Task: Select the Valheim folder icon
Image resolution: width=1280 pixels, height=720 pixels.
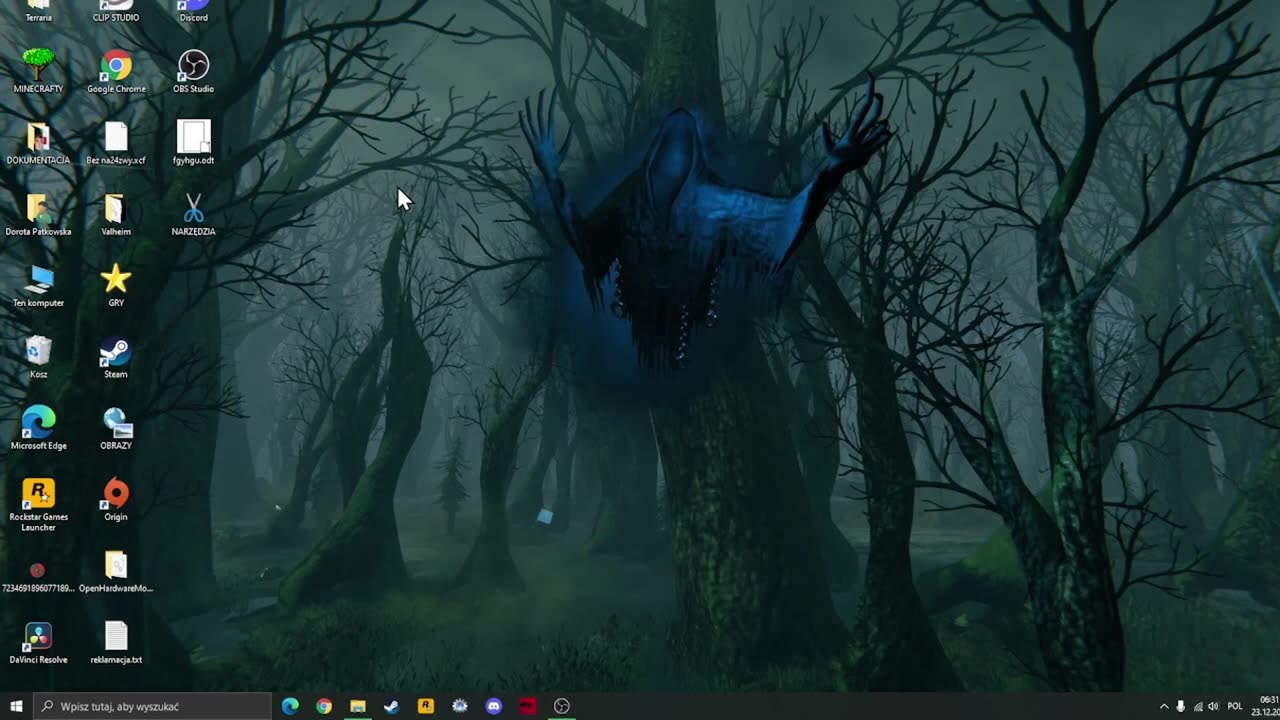Action: (116, 214)
